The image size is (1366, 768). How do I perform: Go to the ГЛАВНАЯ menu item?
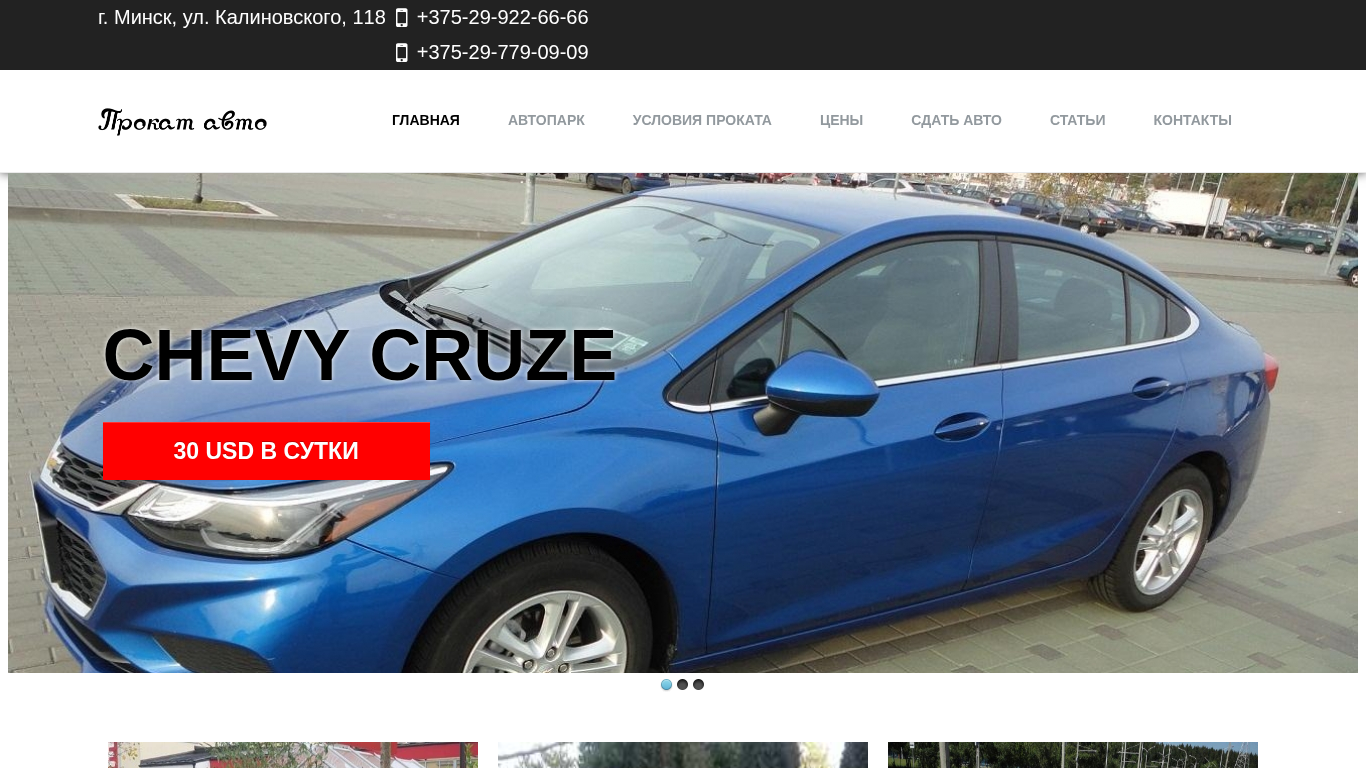pos(426,120)
